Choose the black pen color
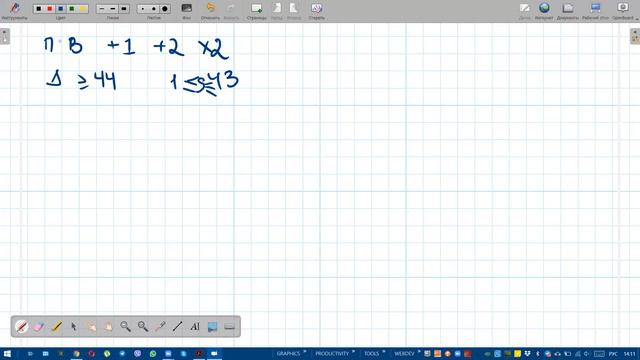The width and height of the screenshot is (640, 360). coord(39,9)
